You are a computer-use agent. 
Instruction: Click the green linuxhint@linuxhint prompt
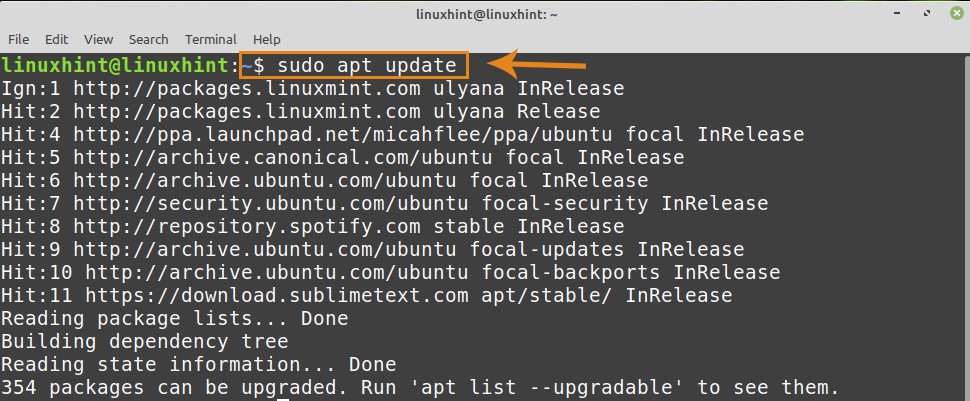pos(115,66)
